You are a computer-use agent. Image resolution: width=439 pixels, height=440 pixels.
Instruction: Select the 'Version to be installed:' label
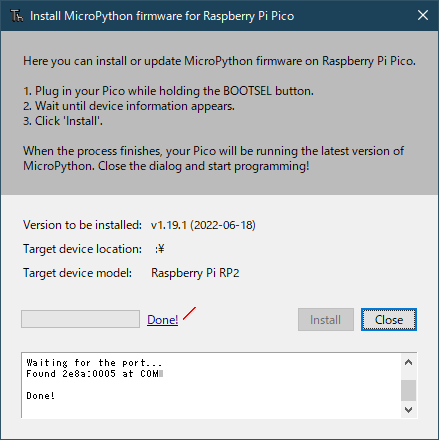[82, 225]
